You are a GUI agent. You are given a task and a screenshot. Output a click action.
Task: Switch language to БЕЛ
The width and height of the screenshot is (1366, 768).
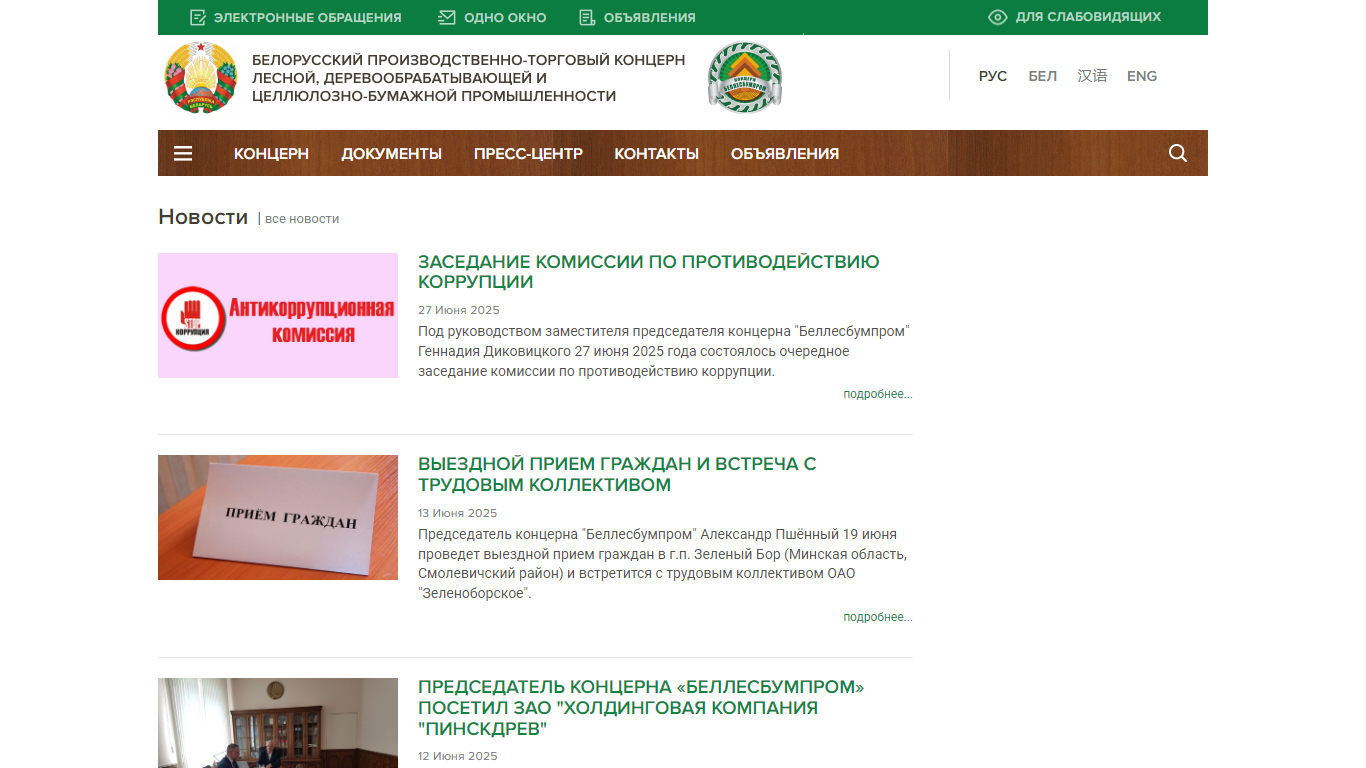[x=1043, y=76]
